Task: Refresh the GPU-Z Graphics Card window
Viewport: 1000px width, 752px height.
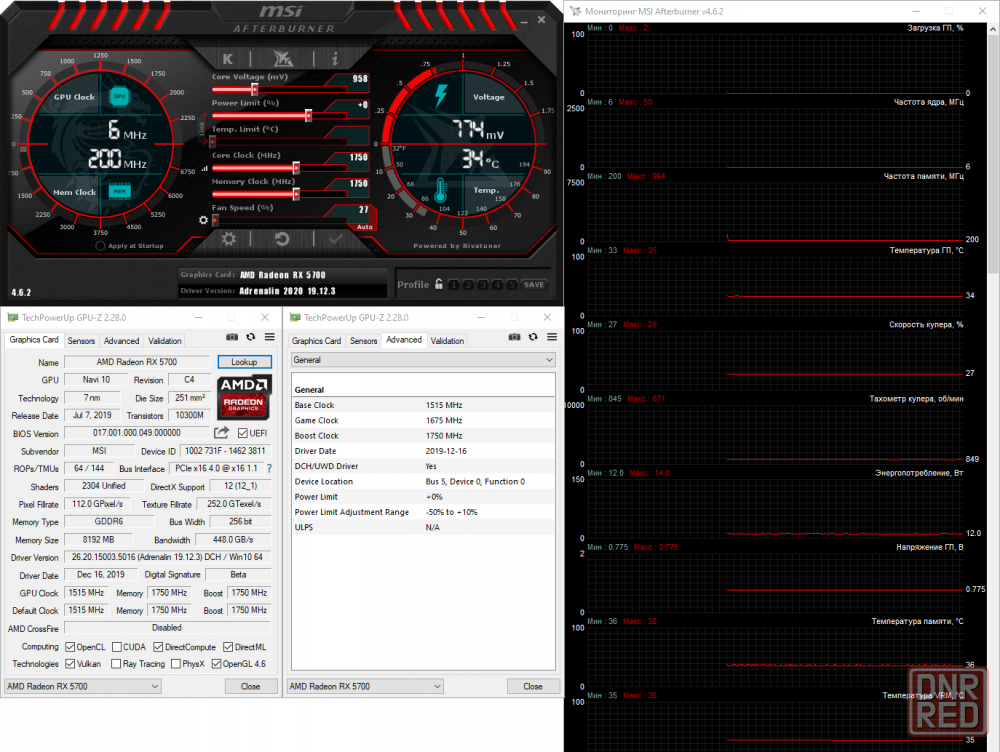Action: [251, 337]
